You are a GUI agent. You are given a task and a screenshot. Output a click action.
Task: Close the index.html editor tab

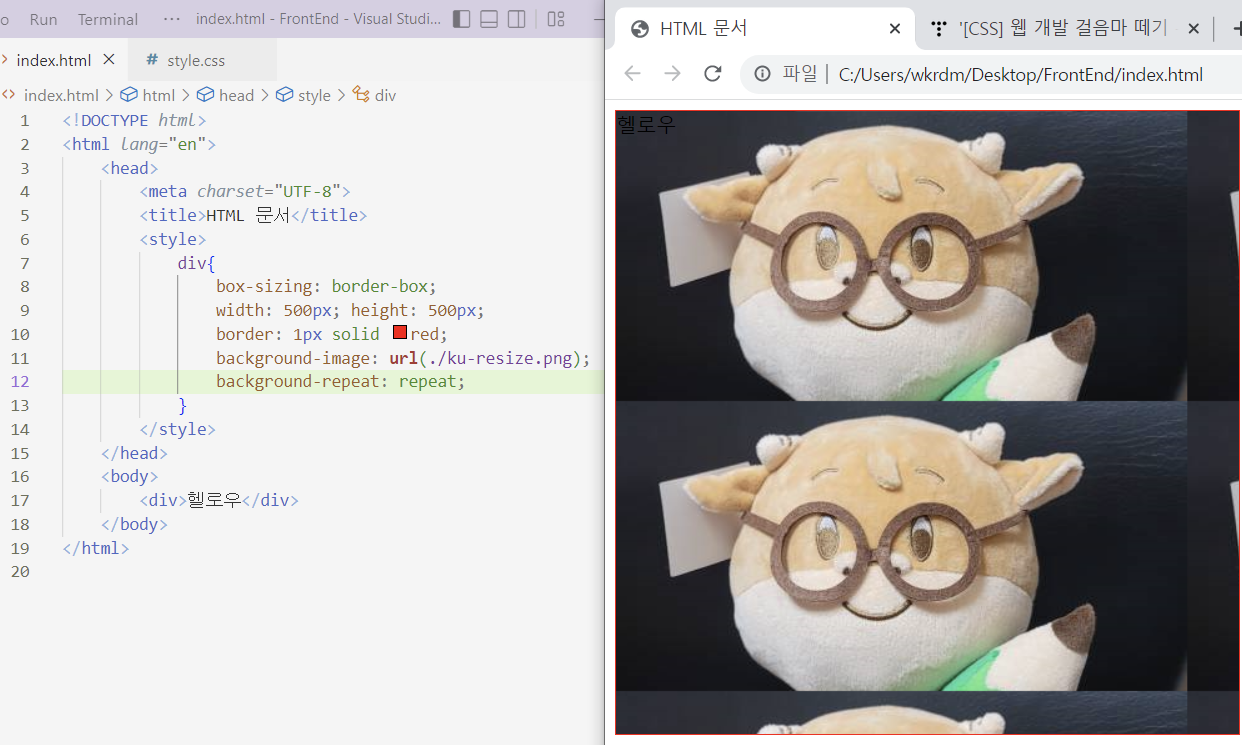pos(109,60)
